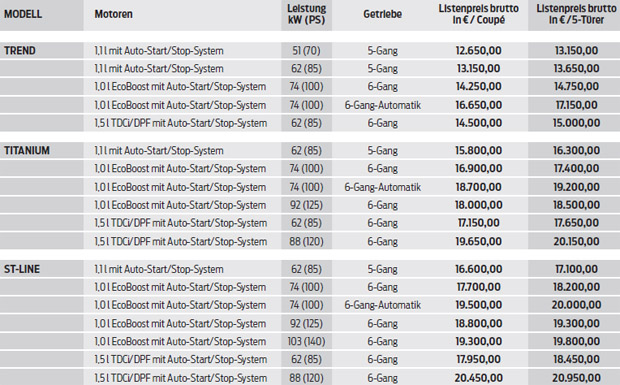Viewport: 620px width, 385px height.
Task: Click the 103 (140) power value
Action: click(x=306, y=342)
